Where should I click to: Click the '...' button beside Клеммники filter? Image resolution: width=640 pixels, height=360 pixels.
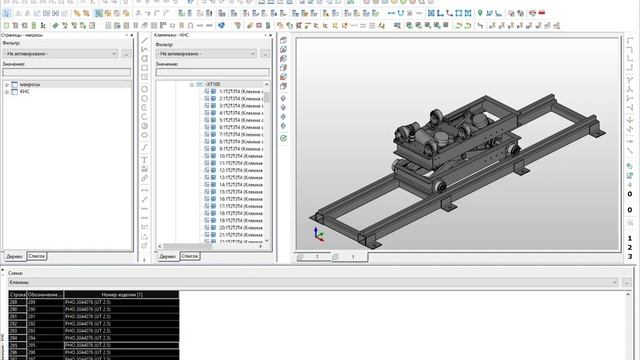(265, 53)
